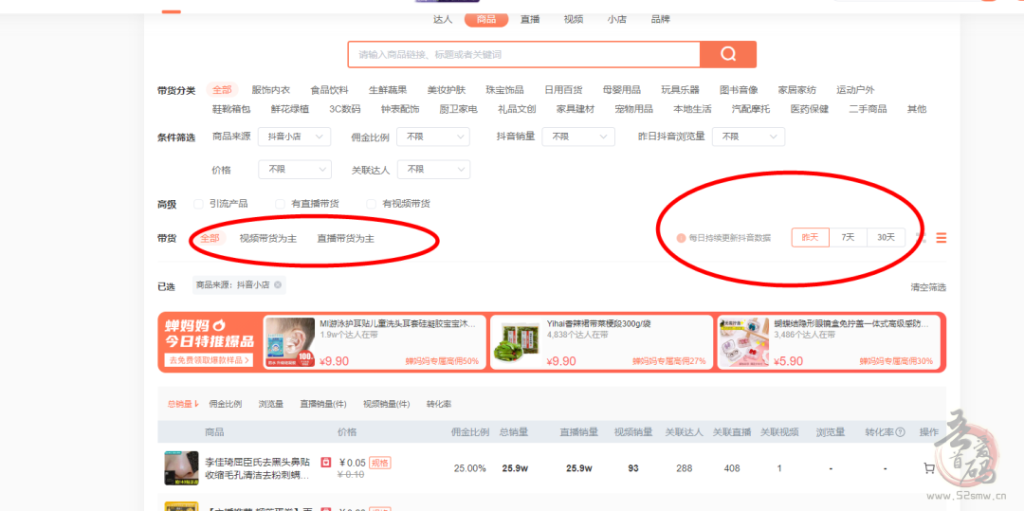The image size is (1024, 511).
Task: Open the 价格 dropdown
Action: tap(295, 169)
